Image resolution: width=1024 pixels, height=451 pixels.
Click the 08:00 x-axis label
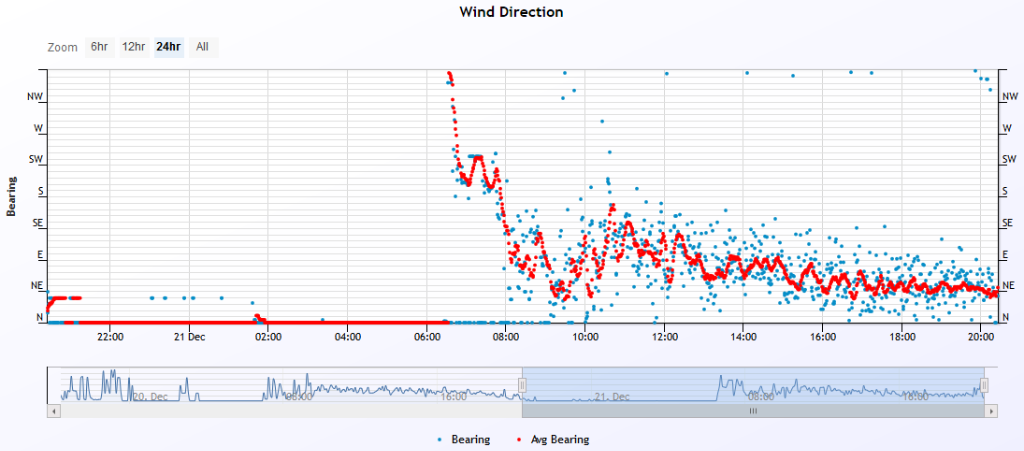(505, 337)
